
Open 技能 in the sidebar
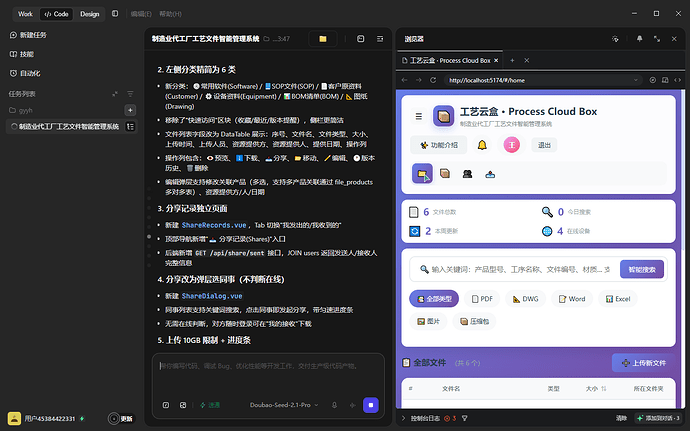coord(22,54)
